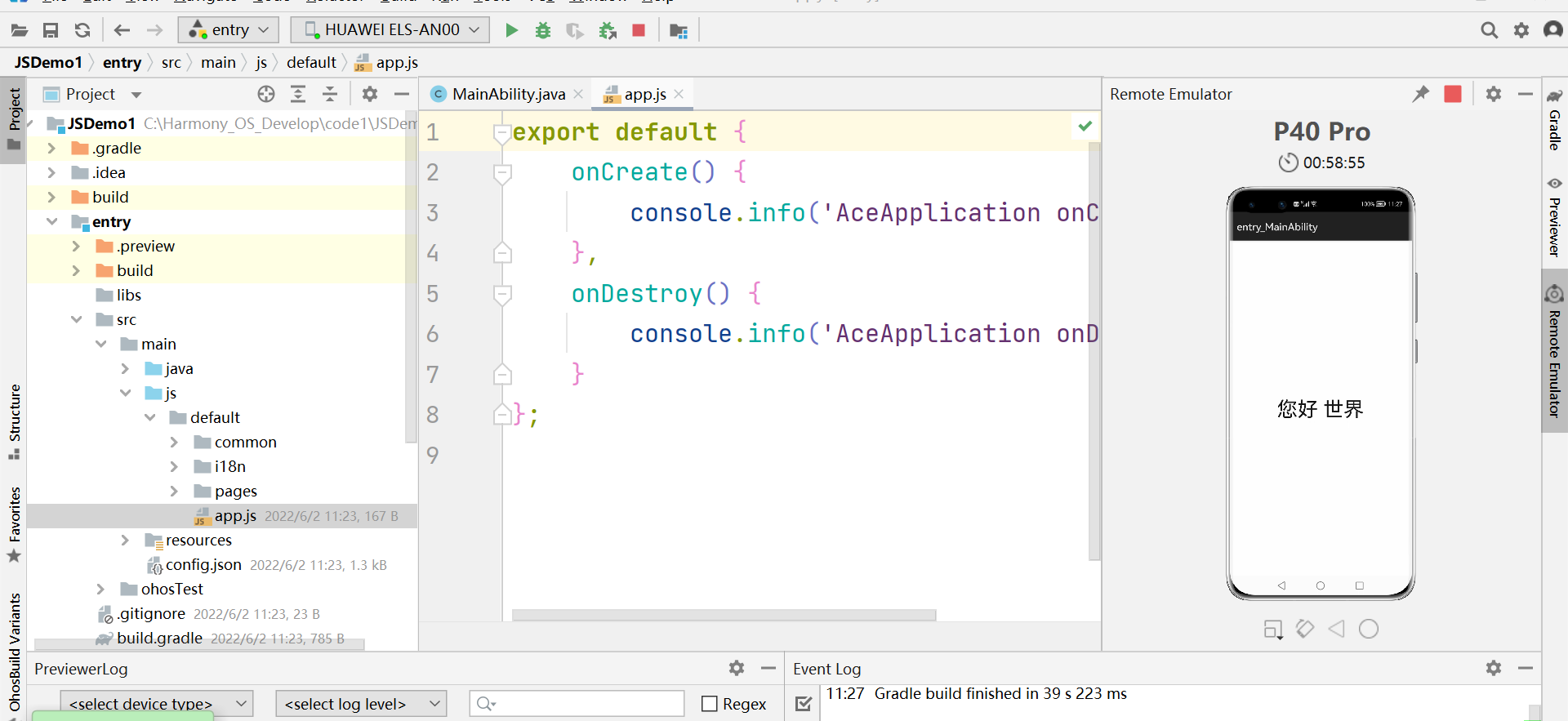
Task: Open the Structure side tool window tab
Action: point(14,421)
